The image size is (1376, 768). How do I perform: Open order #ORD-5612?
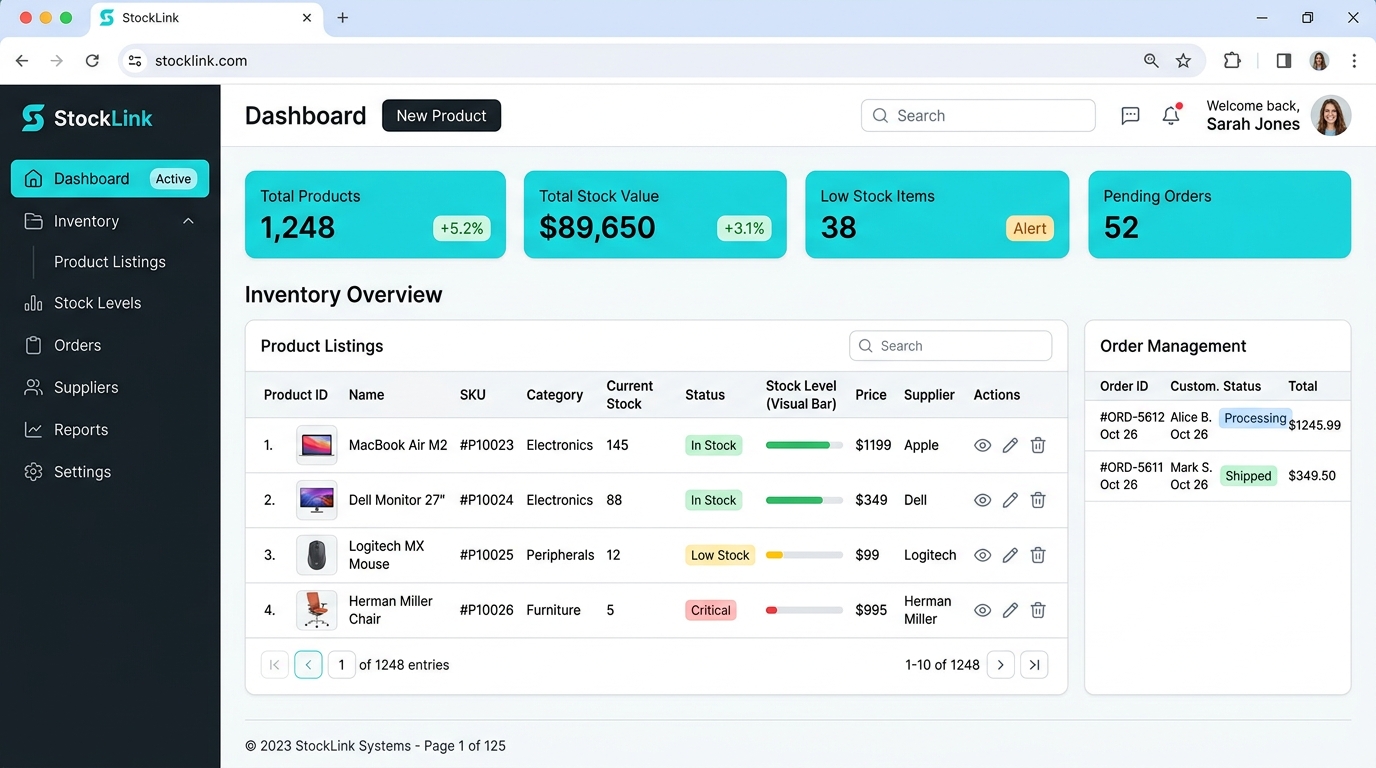(1132, 417)
